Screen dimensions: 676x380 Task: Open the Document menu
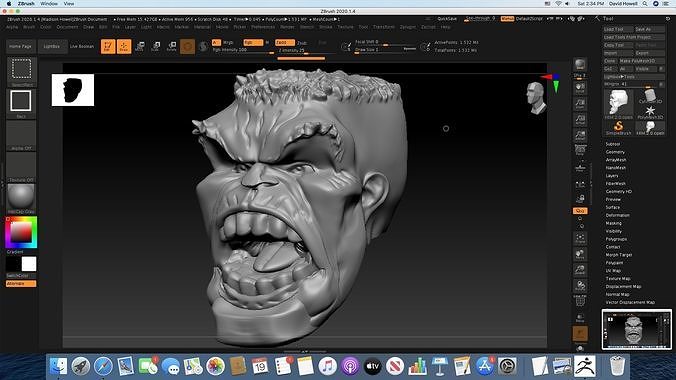point(67,27)
